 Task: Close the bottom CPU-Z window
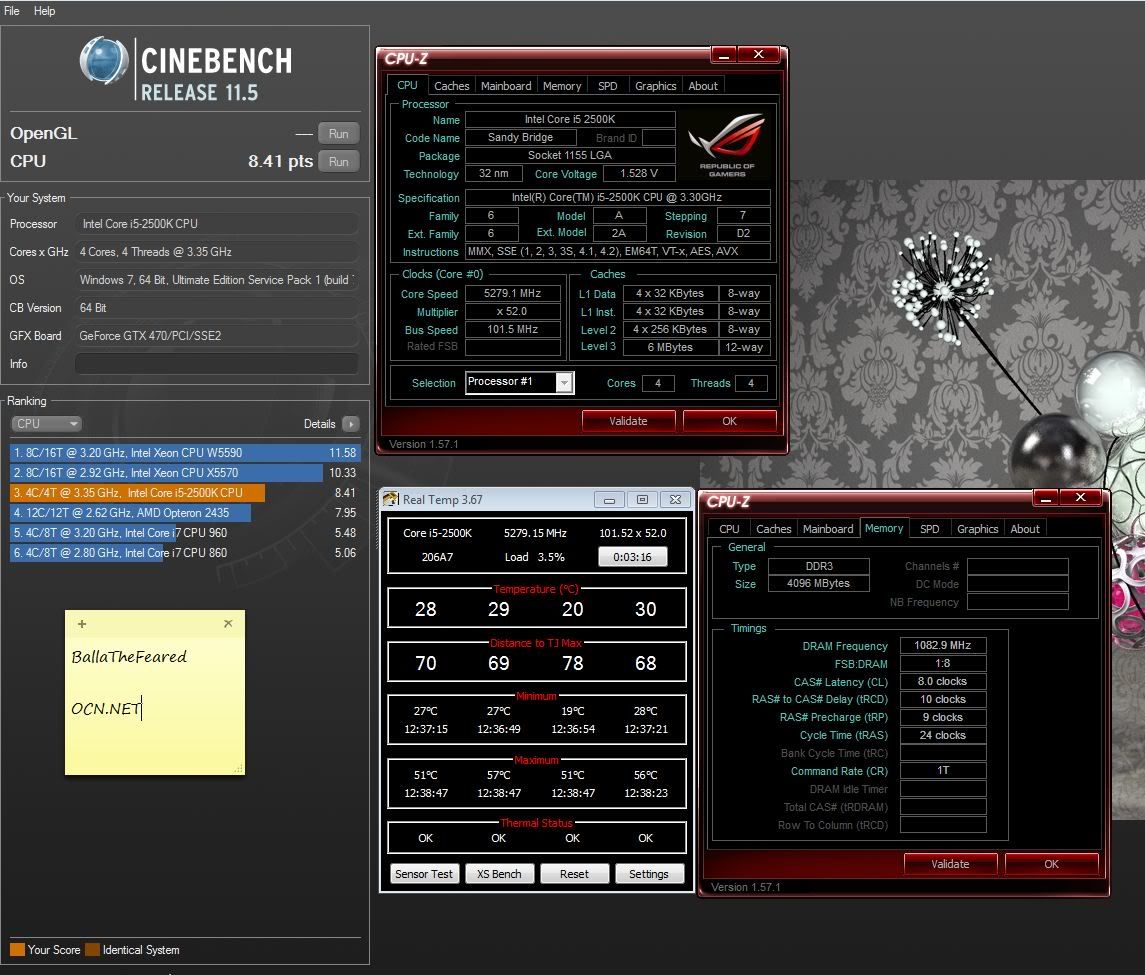[1081, 498]
